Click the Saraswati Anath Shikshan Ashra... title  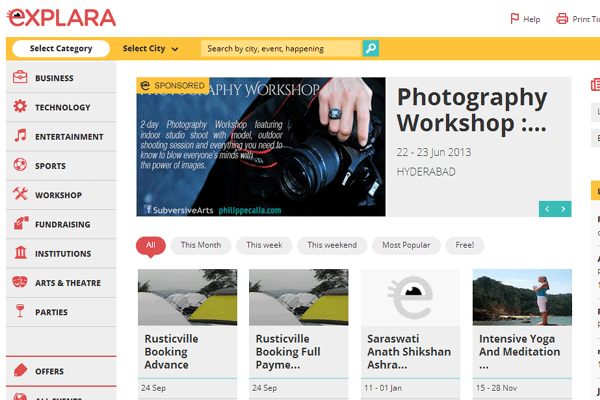pos(409,352)
